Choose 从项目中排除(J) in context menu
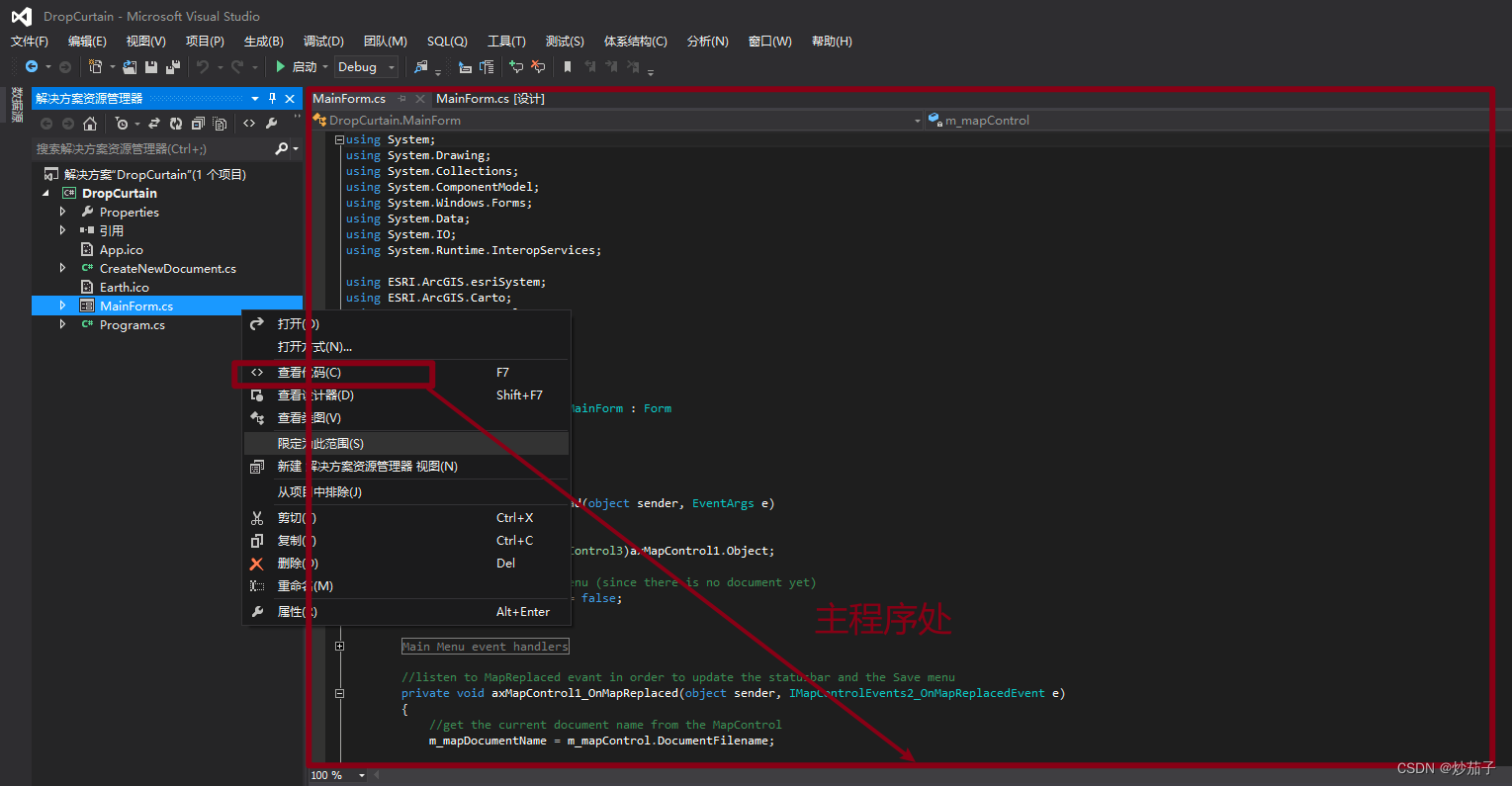The image size is (1512, 786). click(x=405, y=492)
